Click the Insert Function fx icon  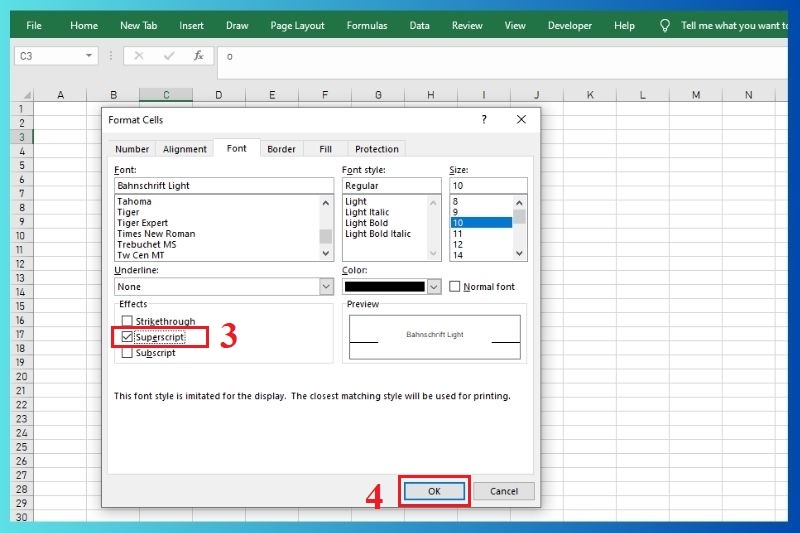(x=198, y=56)
